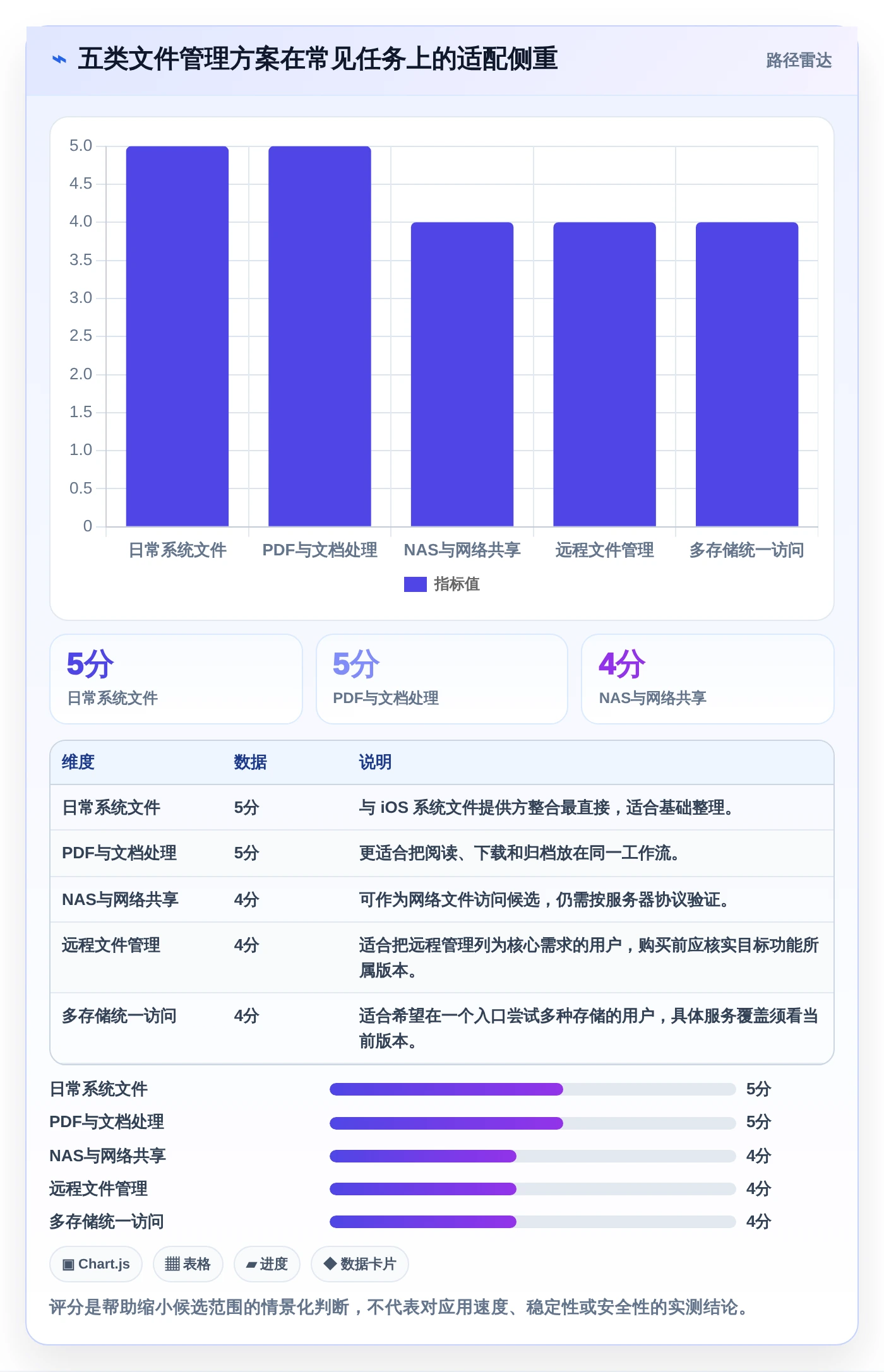Screen dimensions: 884x1372
Task: Click the 数据卡片 tag chip
Action: pyautogui.click(x=360, y=1264)
